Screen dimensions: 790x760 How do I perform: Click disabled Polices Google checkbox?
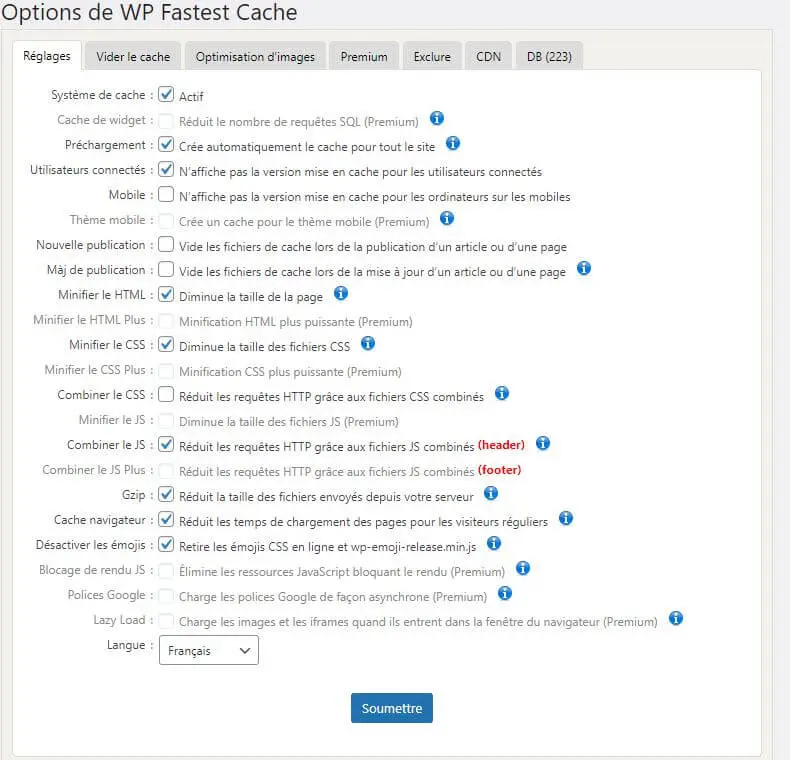[166, 596]
